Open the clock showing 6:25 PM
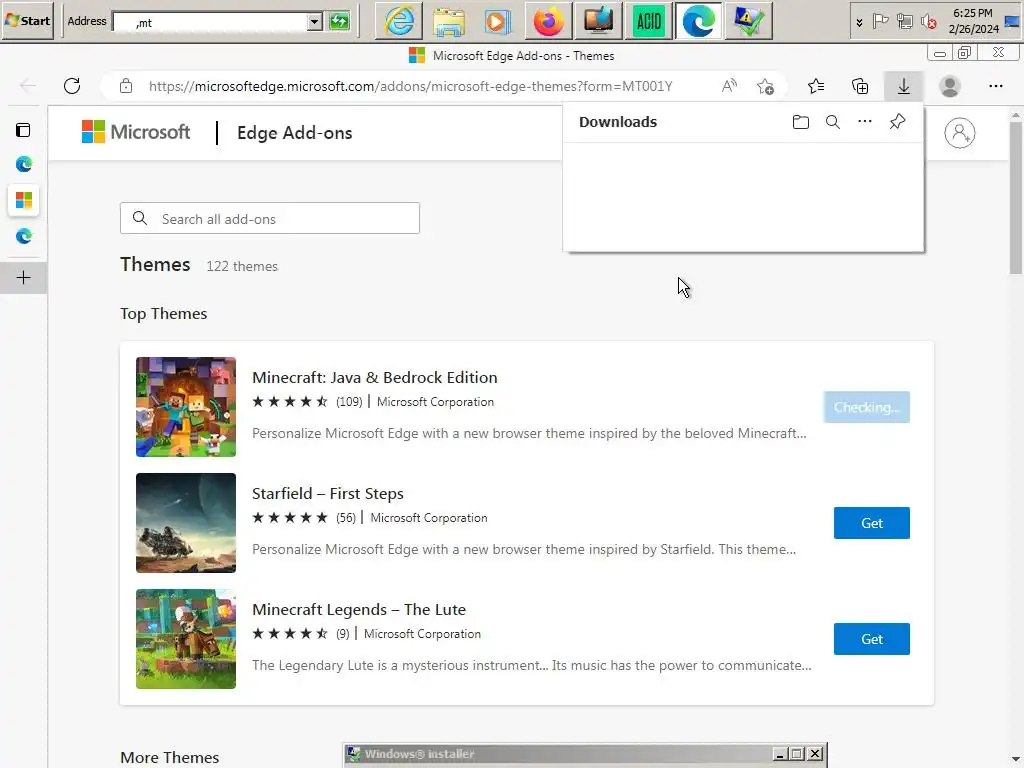This screenshot has width=1024, height=768. coord(973,21)
